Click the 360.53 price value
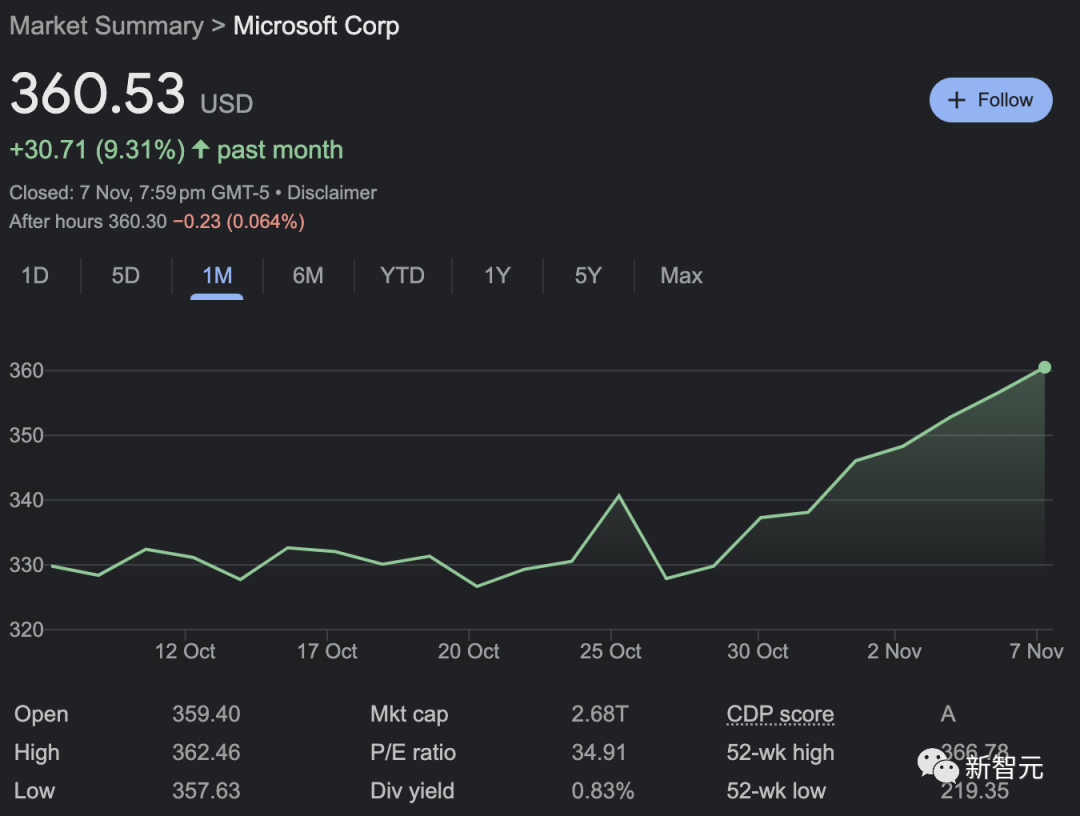The height and width of the screenshot is (816, 1080). (x=98, y=95)
